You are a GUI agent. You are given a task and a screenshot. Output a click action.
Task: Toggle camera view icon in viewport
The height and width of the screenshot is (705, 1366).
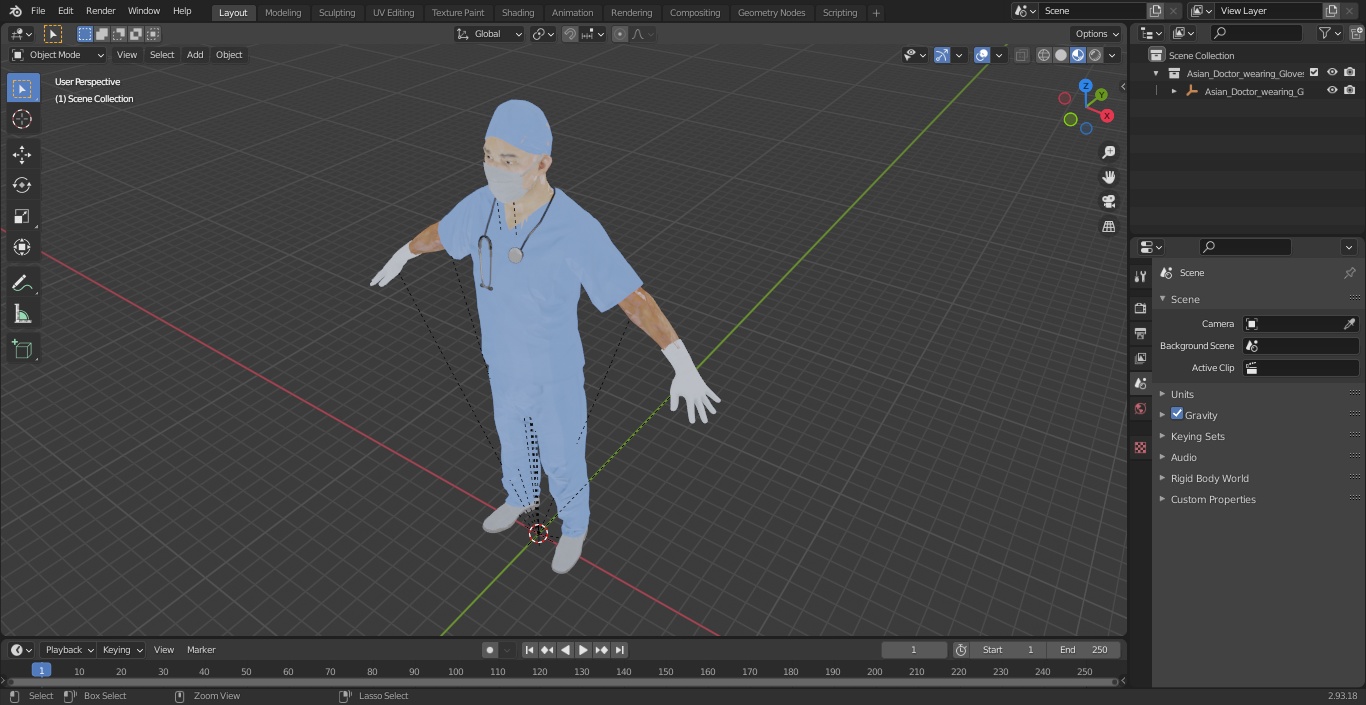click(1108, 202)
